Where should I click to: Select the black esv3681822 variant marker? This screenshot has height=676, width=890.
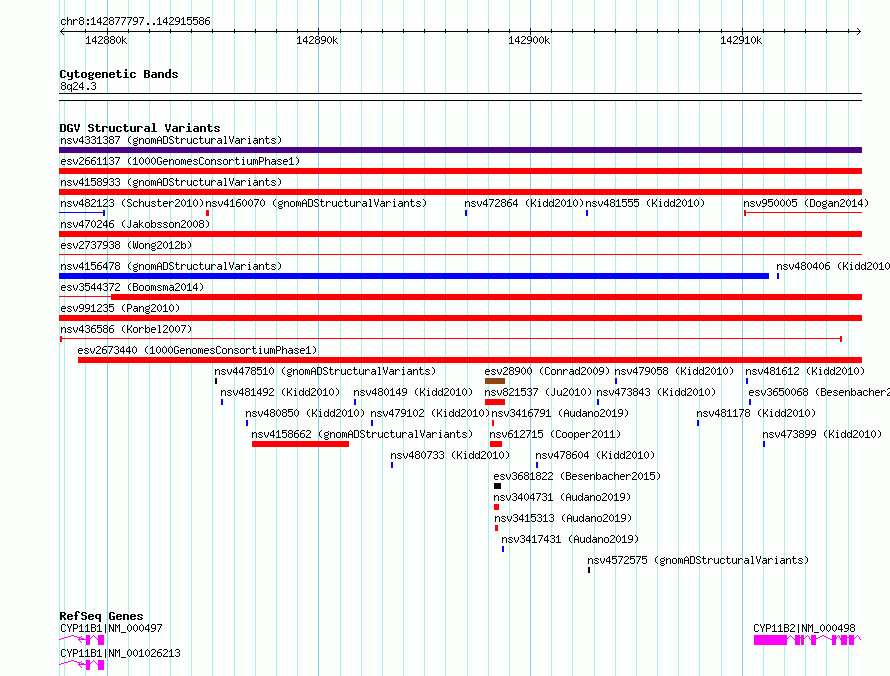click(497, 486)
